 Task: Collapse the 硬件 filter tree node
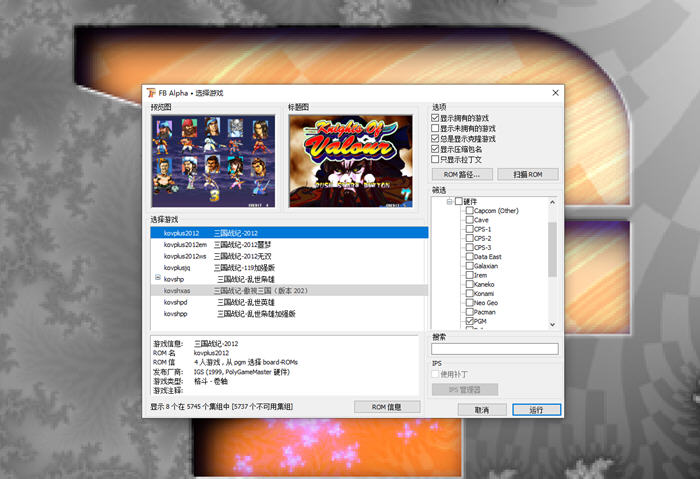[450, 202]
